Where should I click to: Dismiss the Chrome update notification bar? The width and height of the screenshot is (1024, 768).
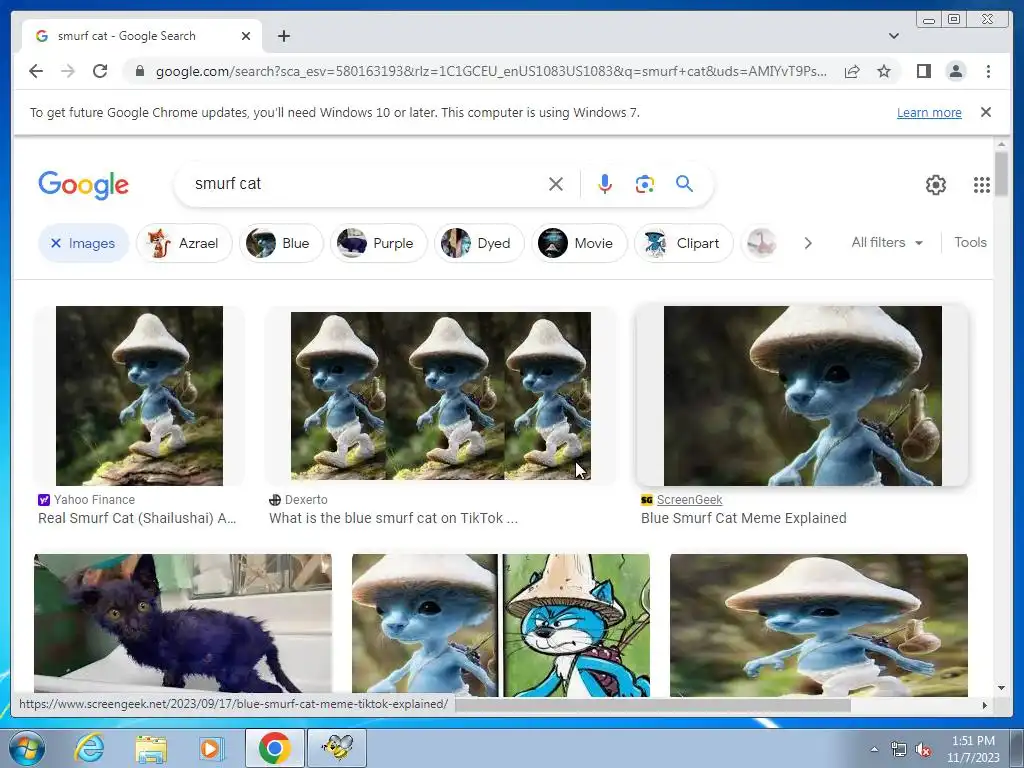tap(985, 112)
